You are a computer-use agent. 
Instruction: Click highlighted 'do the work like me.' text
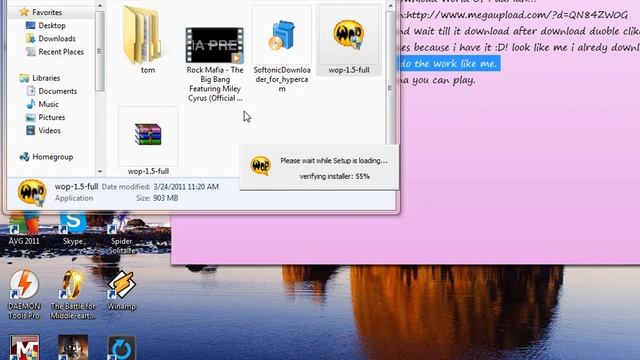click(449, 64)
